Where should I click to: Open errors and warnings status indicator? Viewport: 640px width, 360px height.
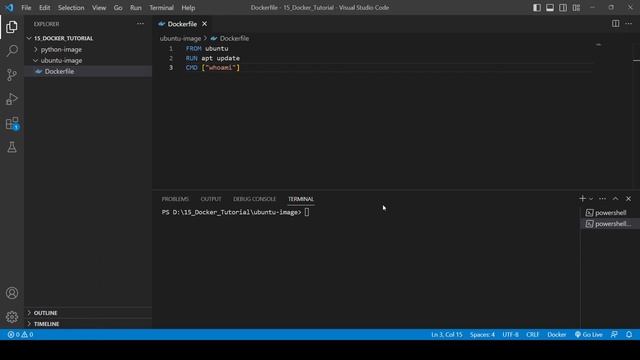(20, 334)
